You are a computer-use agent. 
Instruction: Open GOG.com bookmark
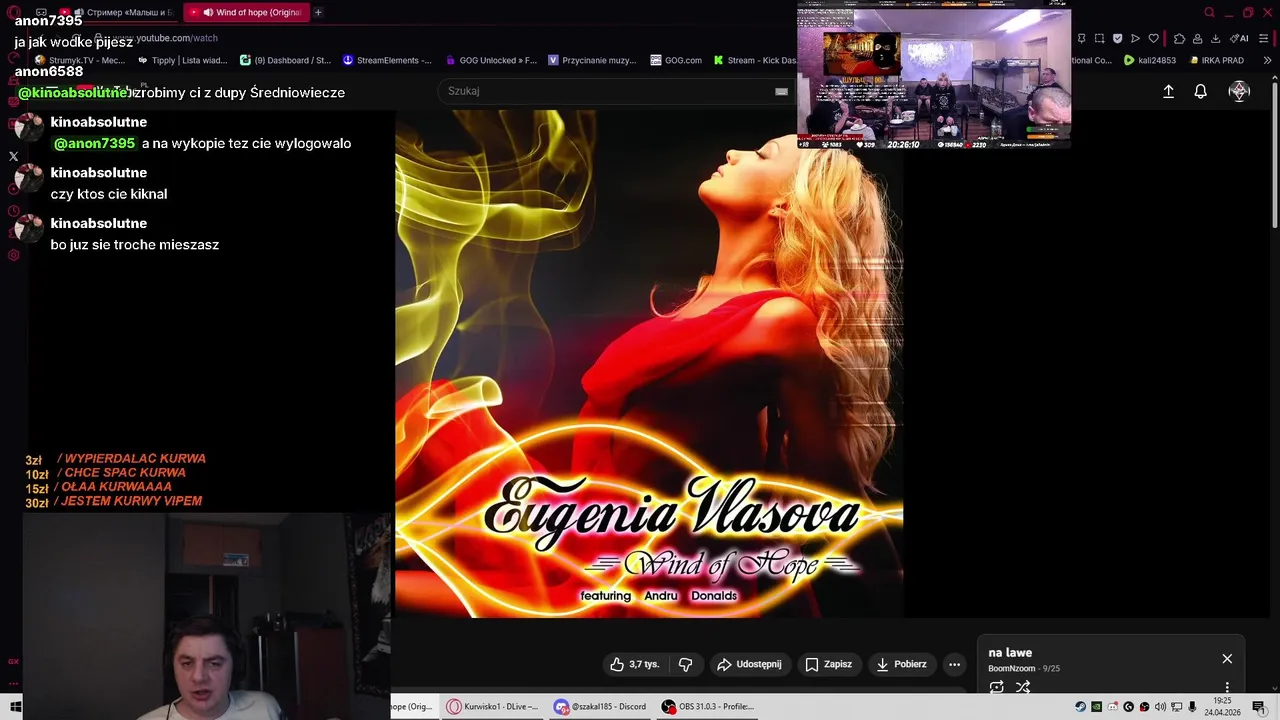[675, 60]
